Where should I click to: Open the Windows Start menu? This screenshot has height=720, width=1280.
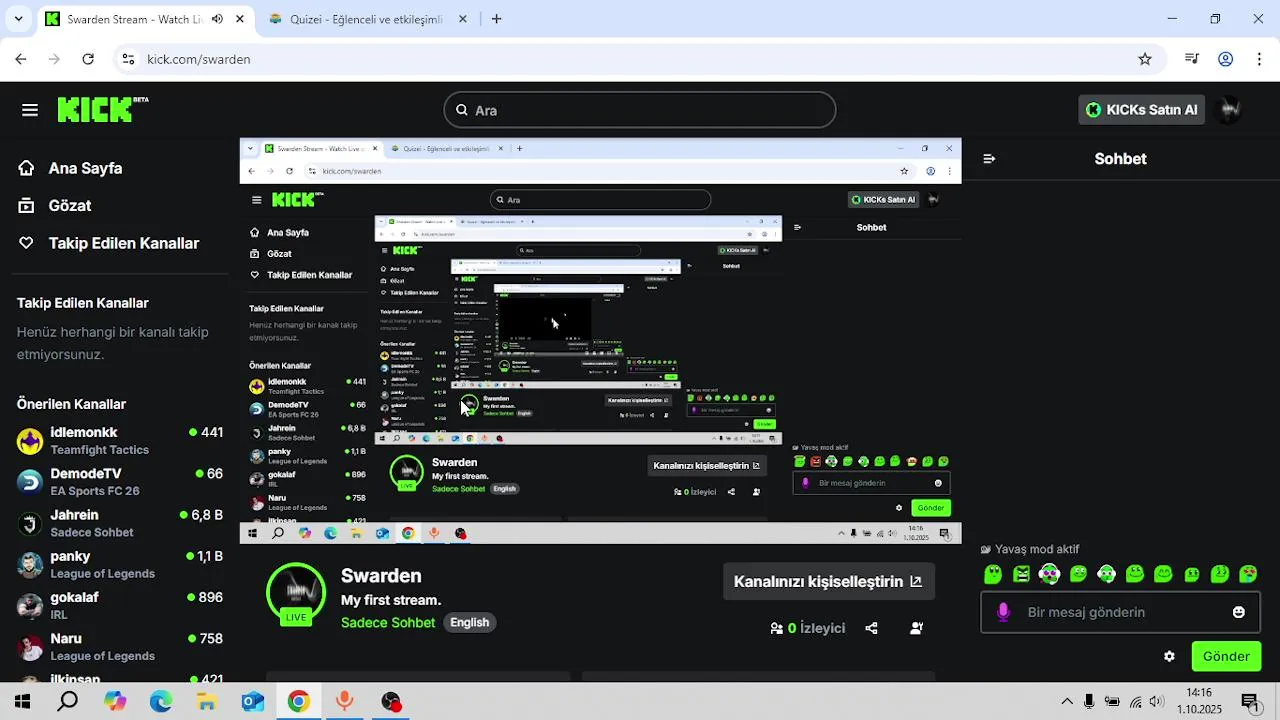click(22, 702)
